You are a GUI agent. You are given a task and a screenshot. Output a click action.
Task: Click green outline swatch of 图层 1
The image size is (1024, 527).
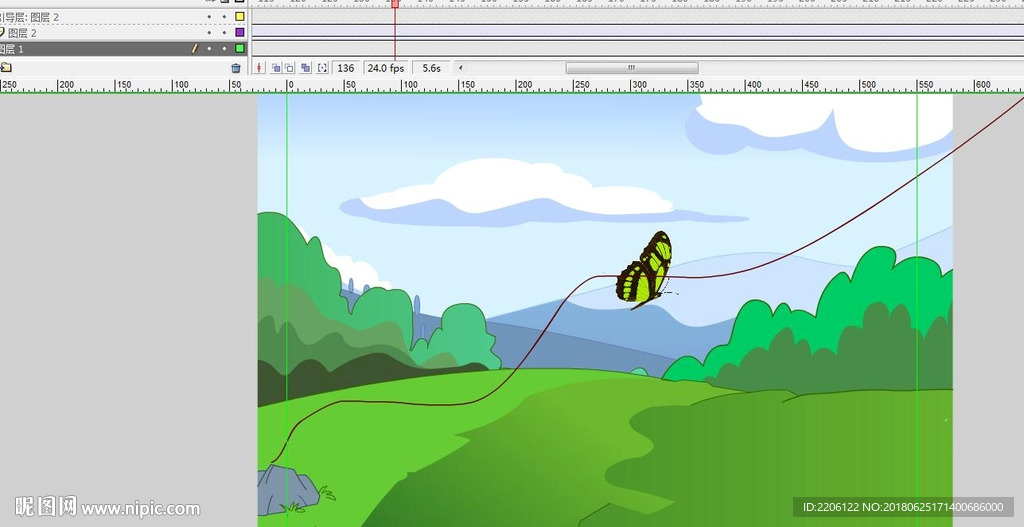click(x=240, y=48)
